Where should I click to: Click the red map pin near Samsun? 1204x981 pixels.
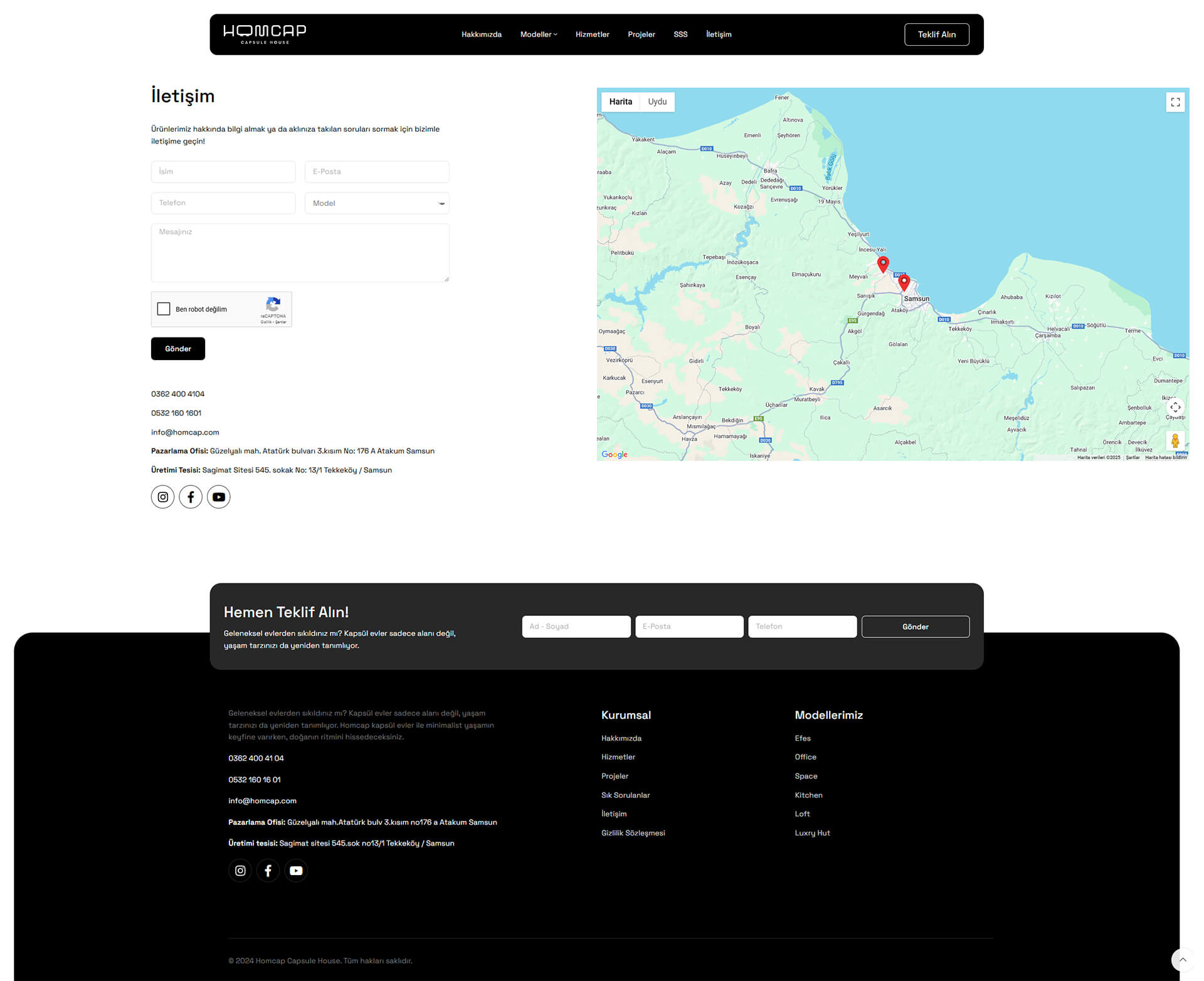click(x=904, y=282)
